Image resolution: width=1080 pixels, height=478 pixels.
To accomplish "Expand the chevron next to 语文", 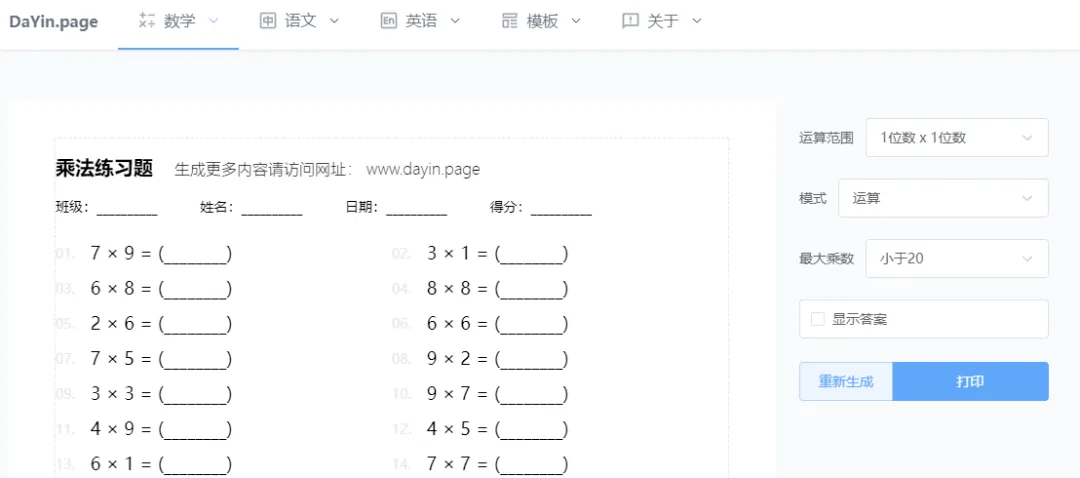I will 334,21.
